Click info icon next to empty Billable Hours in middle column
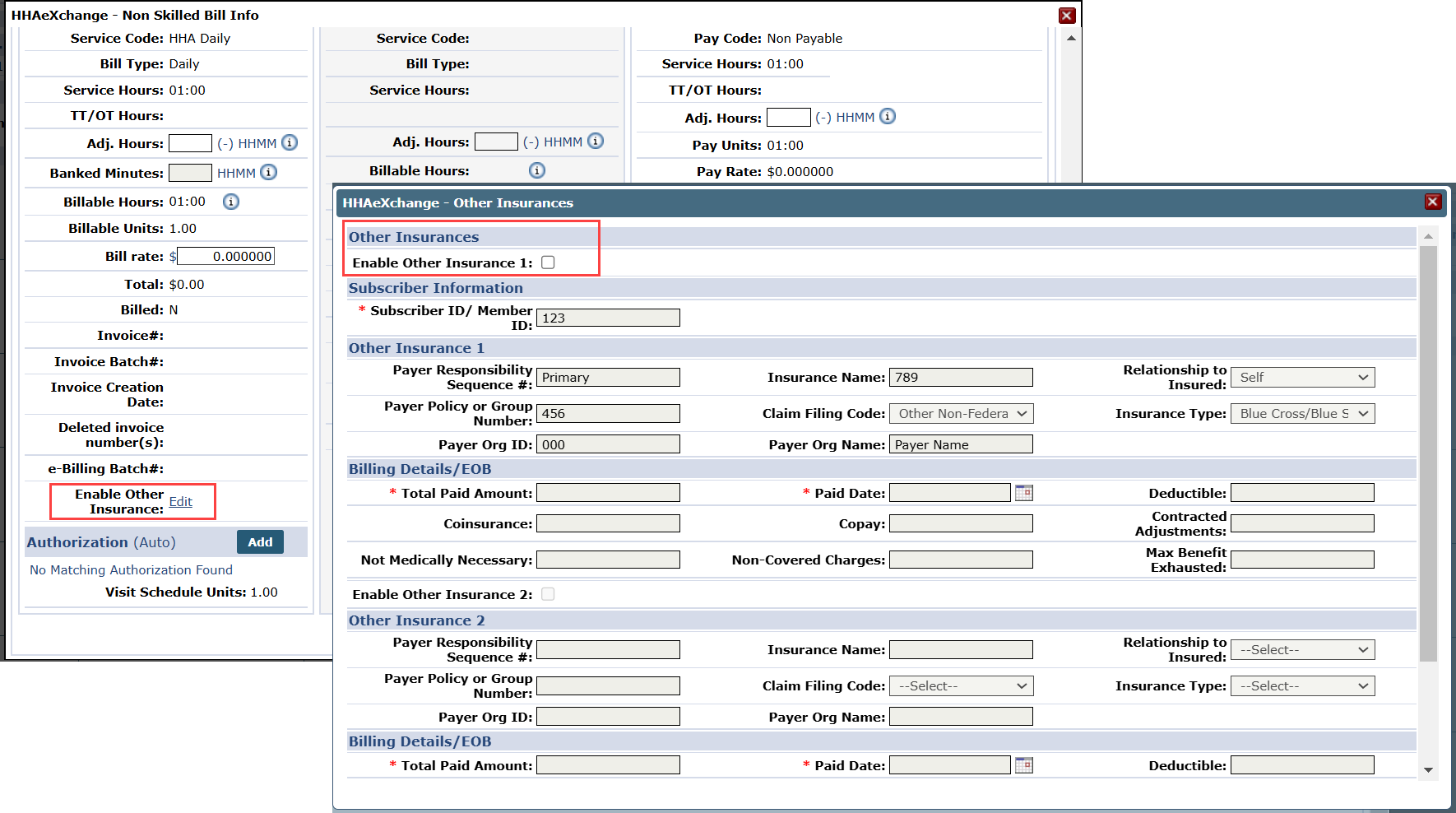Screen dimensions: 1456x813 pyautogui.click(x=537, y=170)
